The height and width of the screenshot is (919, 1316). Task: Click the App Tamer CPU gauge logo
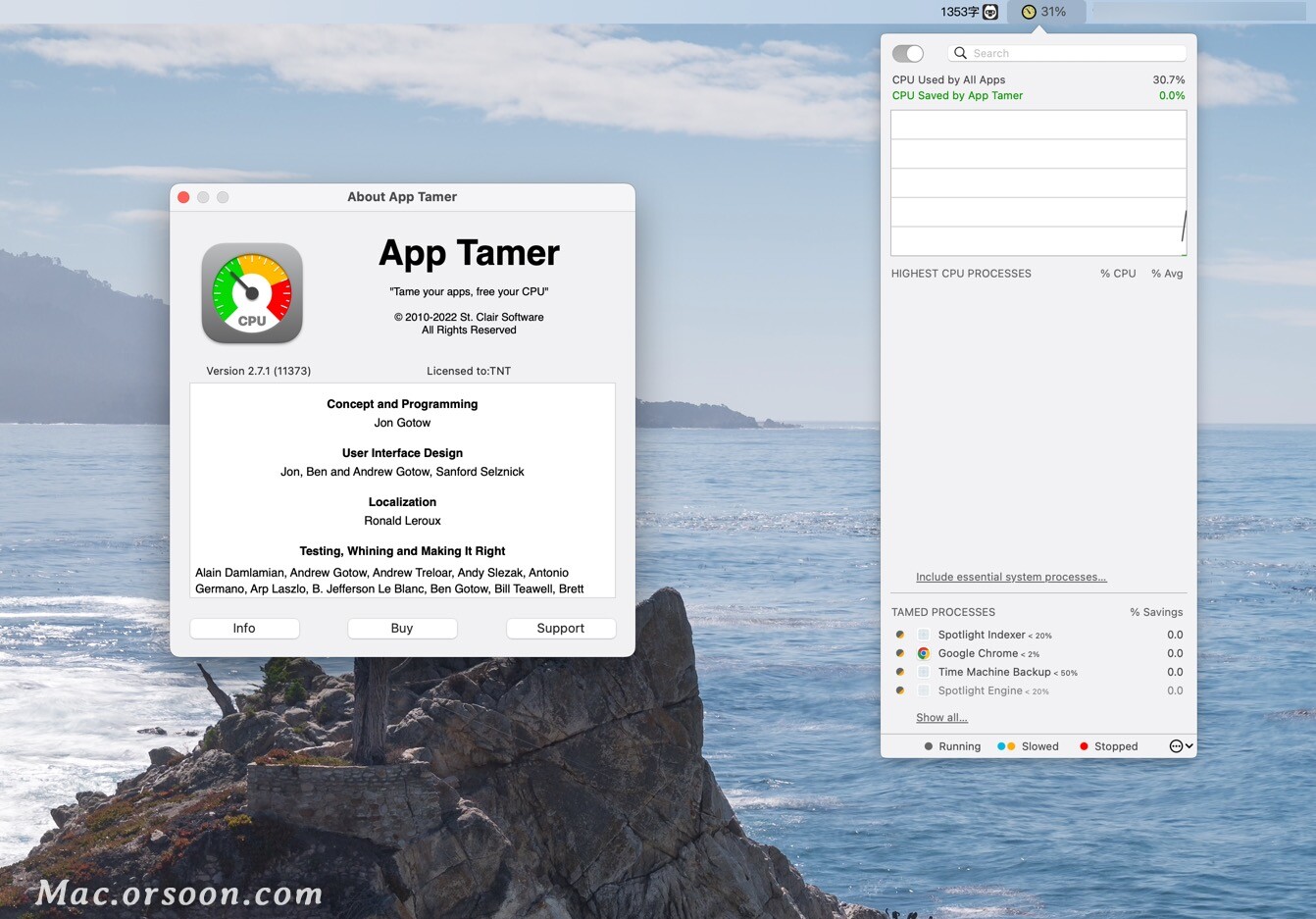tap(251, 292)
